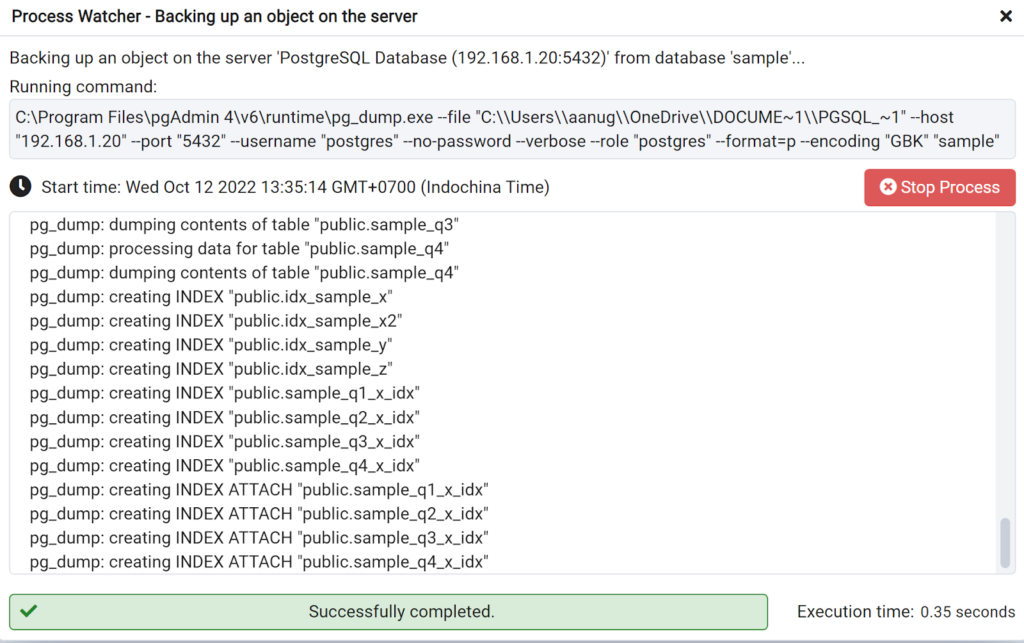Image resolution: width=1024 pixels, height=643 pixels.
Task: Click the Process Watcher dialog title
Action: pos(215,16)
